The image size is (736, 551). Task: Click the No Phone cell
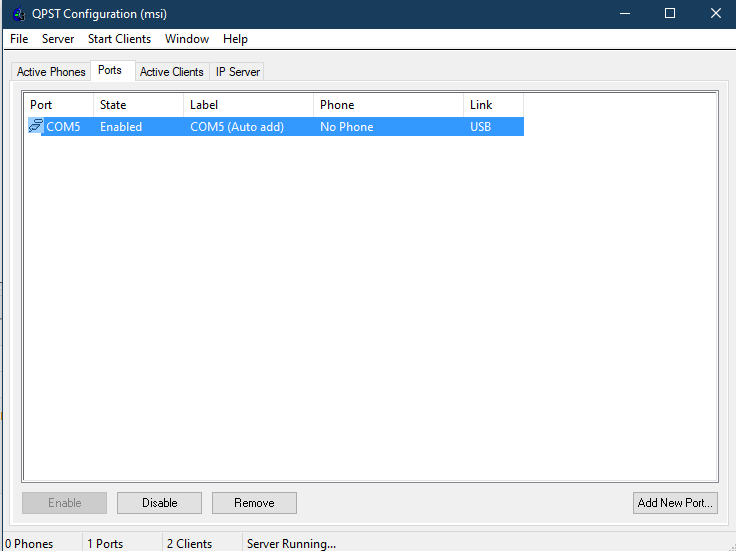pos(346,127)
